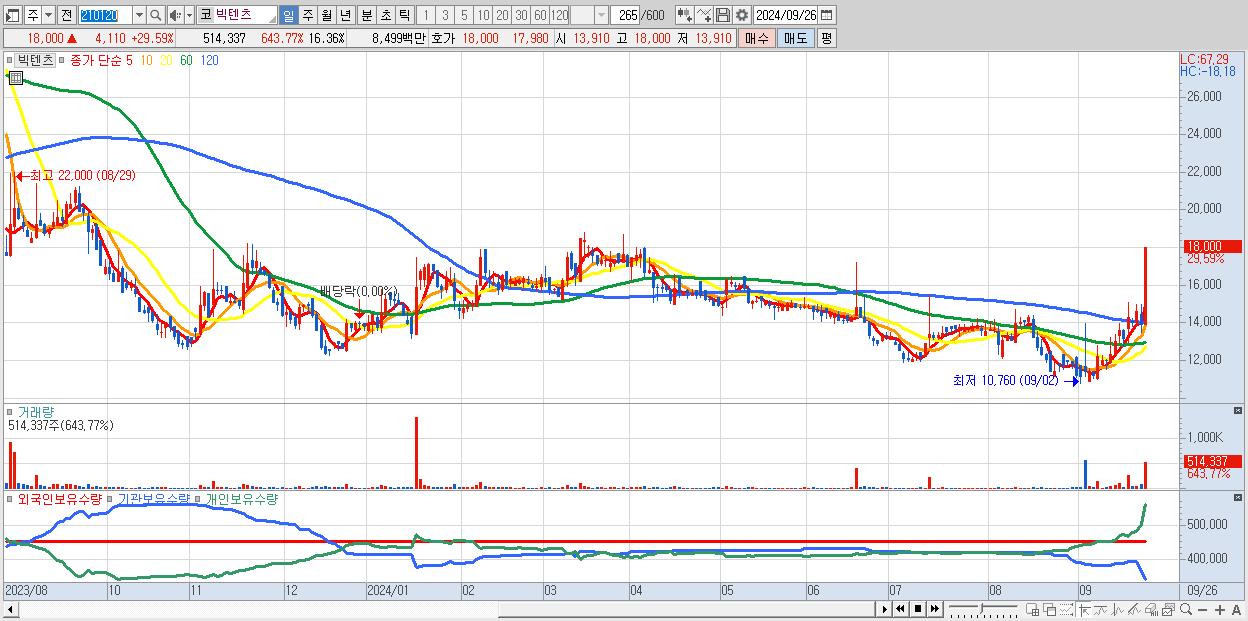Image resolution: width=1248 pixels, height=621 pixels.
Task: Click the 매수 buy button
Action: [x=757, y=38]
